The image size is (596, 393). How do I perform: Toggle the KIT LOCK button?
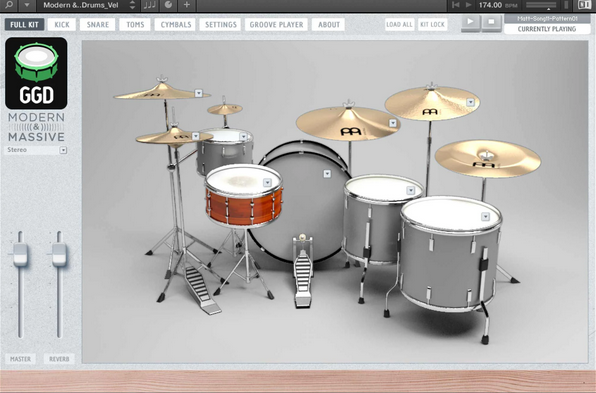pos(432,25)
